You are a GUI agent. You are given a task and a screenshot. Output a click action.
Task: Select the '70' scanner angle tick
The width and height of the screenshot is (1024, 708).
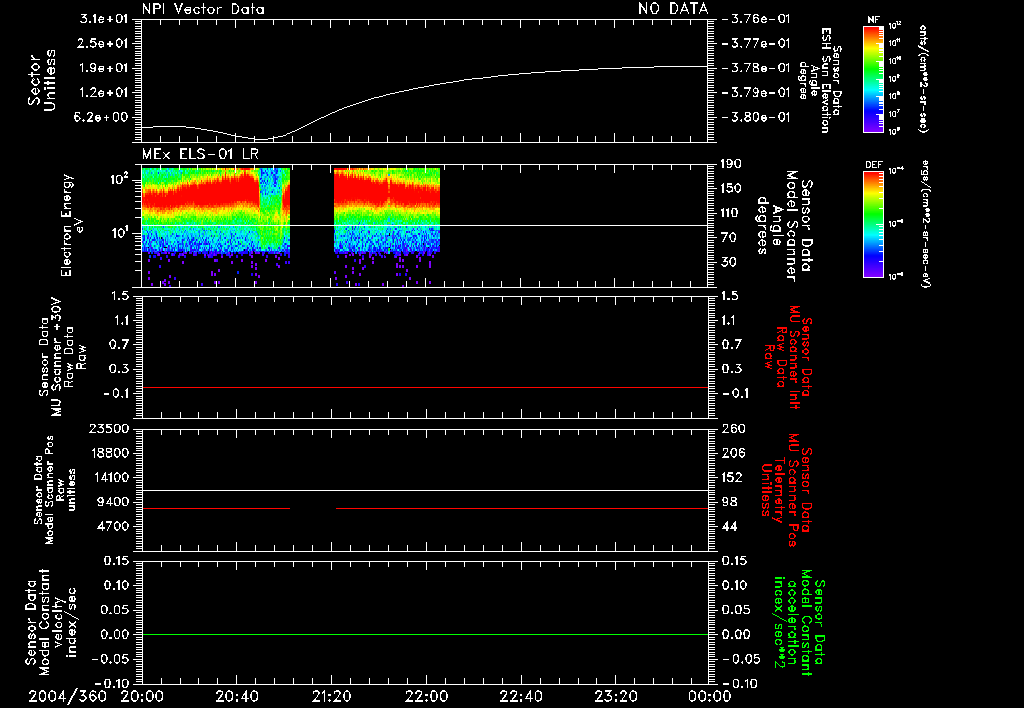click(x=728, y=237)
